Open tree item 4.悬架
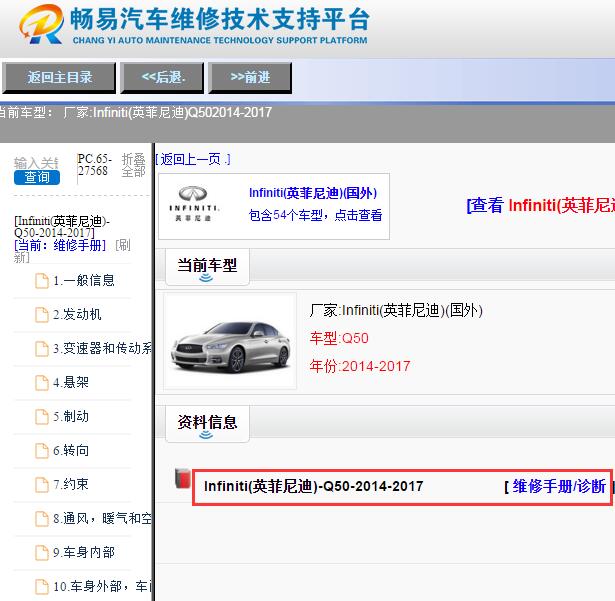 [x=71, y=382]
